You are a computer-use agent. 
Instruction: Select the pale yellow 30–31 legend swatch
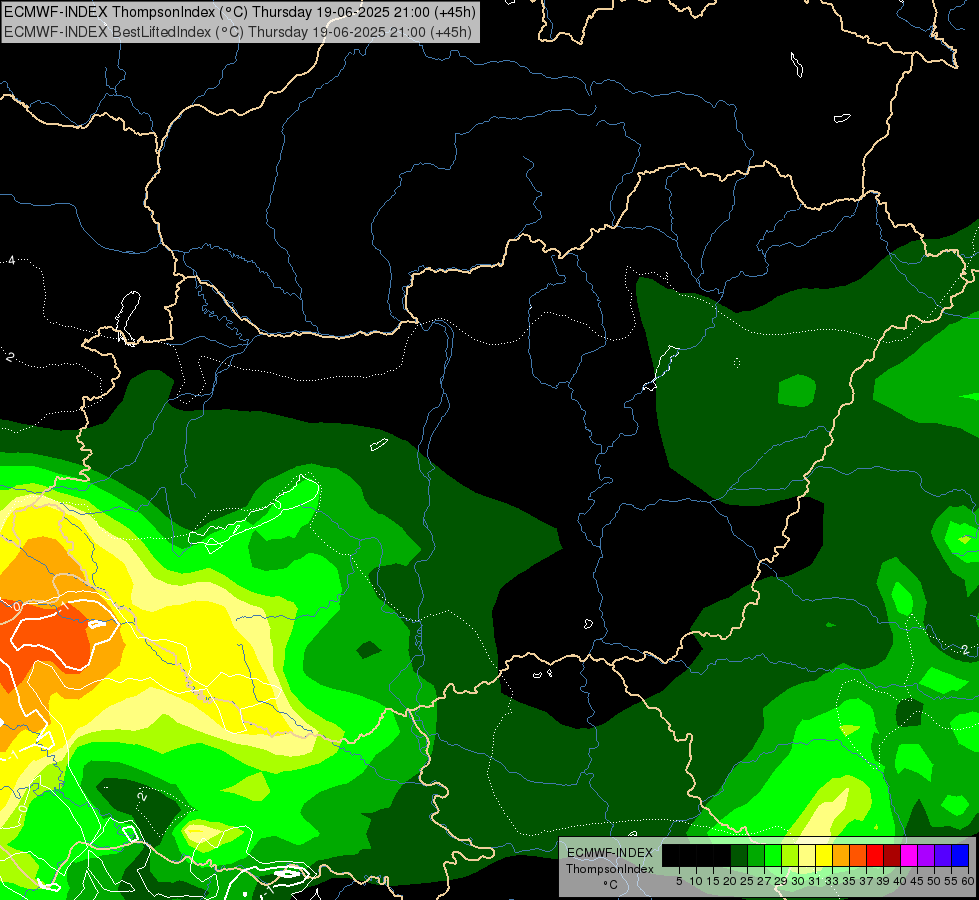pyautogui.click(x=807, y=855)
